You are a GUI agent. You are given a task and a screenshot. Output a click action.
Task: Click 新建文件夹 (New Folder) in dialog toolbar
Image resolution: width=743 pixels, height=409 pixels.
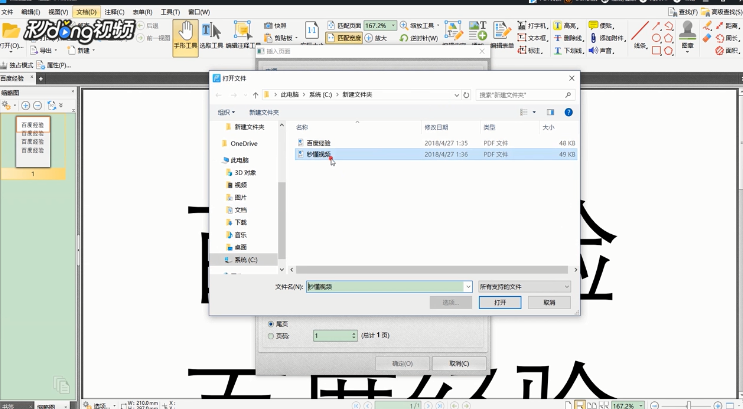coord(264,112)
